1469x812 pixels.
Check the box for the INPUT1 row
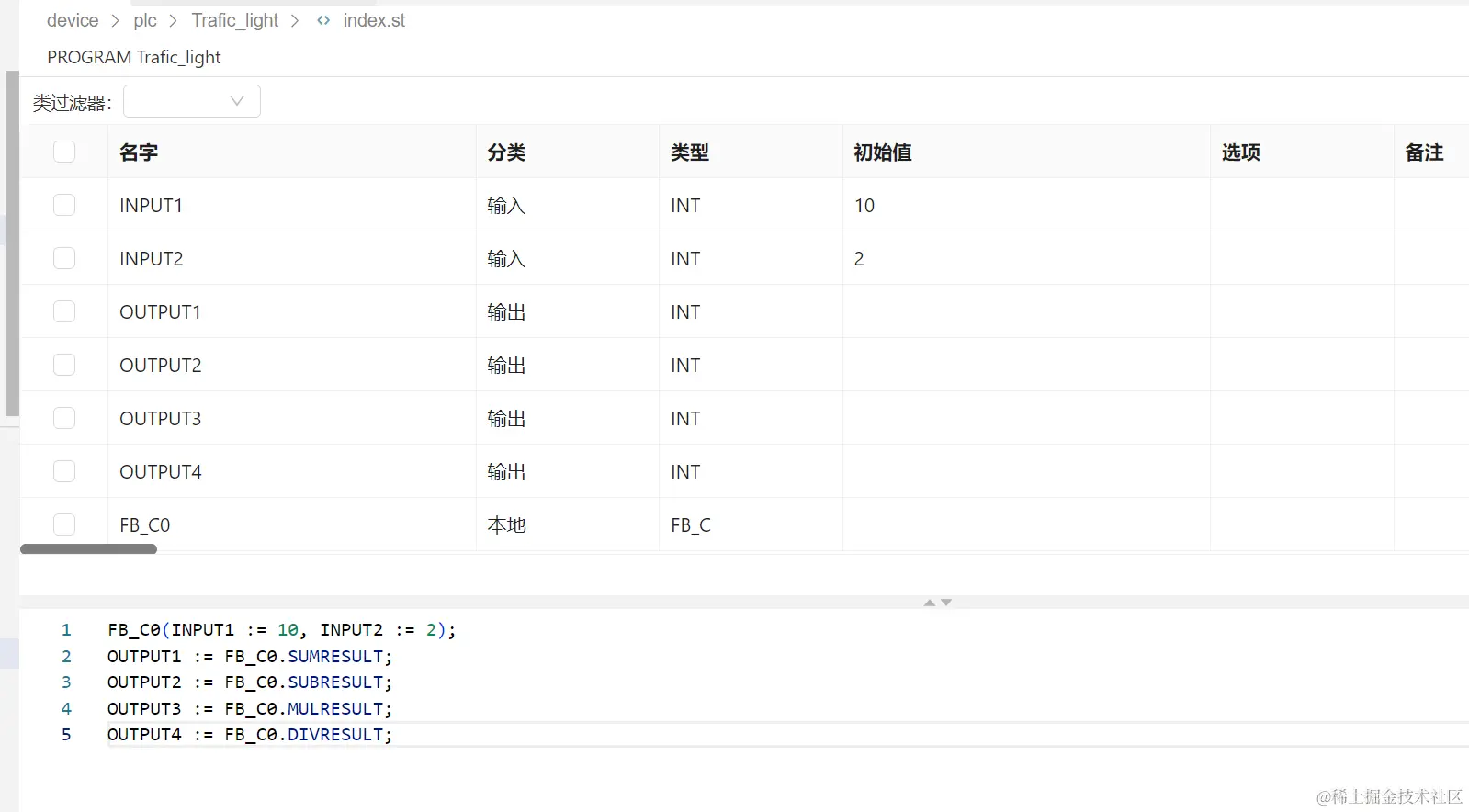[64, 205]
